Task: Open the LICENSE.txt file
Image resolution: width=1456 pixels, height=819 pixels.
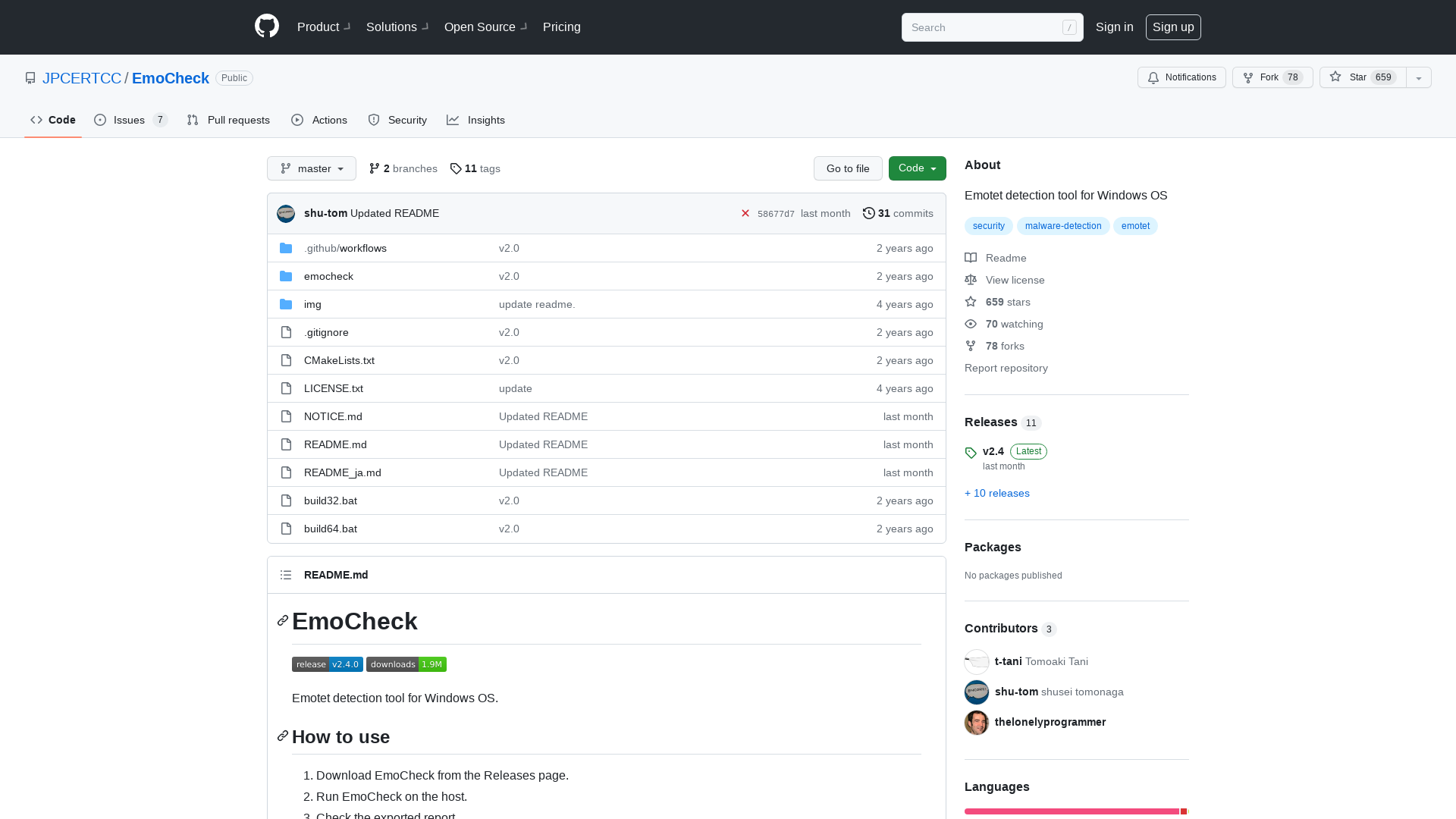Action: coord(334,388)
